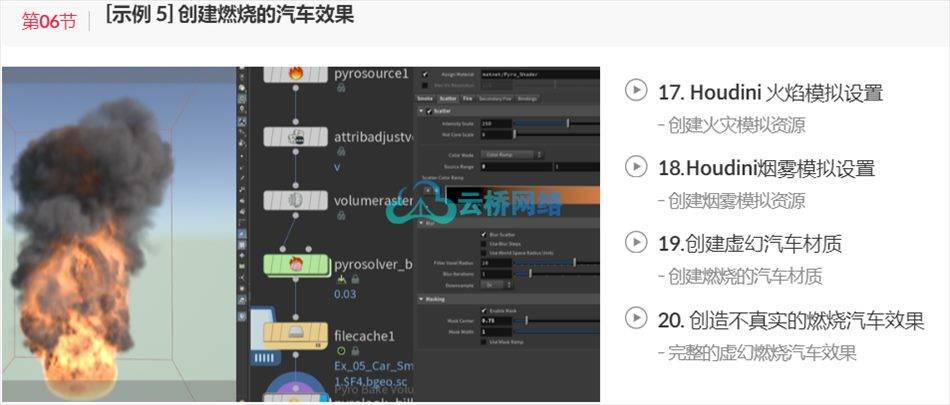Switch to the Bindings tab
This screenshot has width=950, height=405.
(x=528, y=99)
